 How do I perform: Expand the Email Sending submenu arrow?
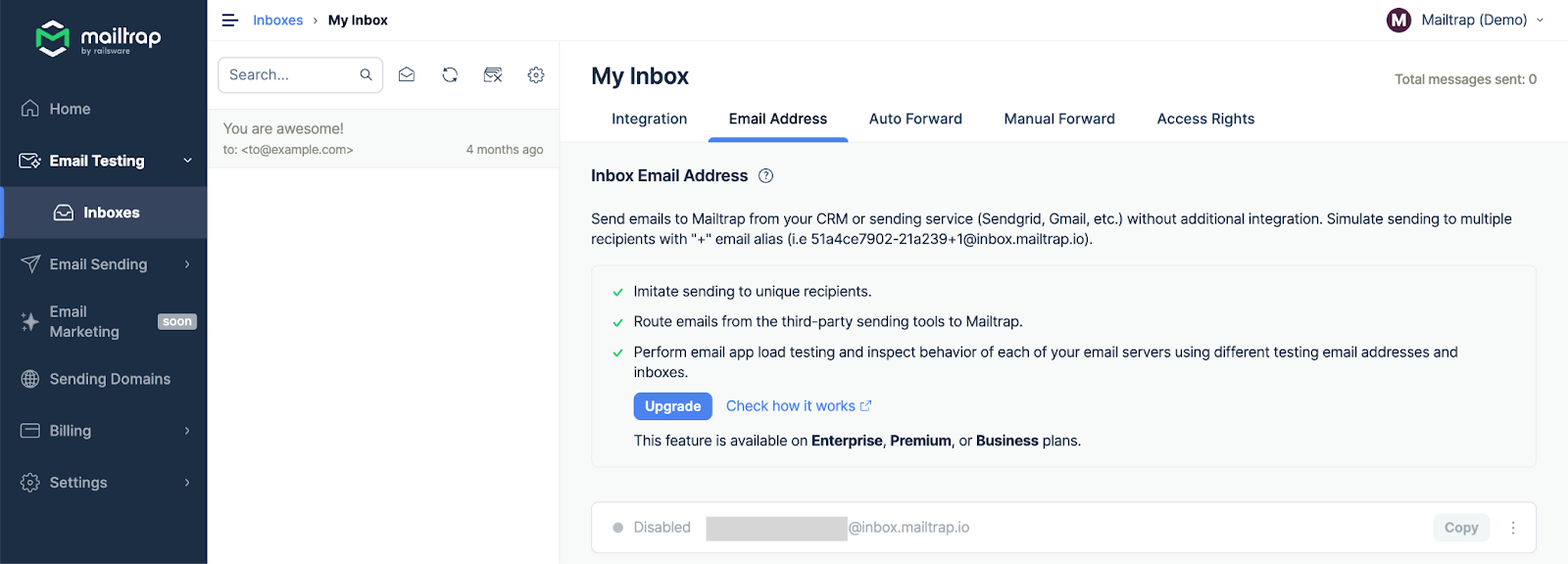[x=187, y=264]
